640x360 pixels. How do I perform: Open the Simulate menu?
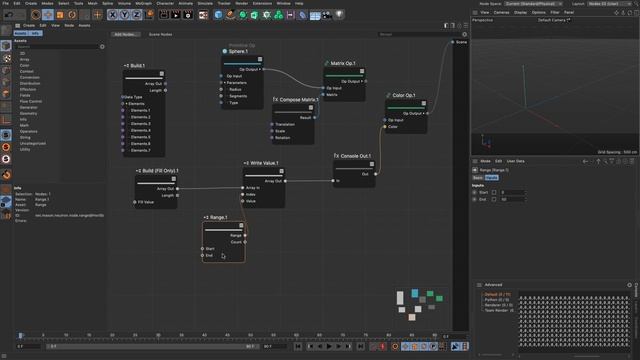point(205,3)
